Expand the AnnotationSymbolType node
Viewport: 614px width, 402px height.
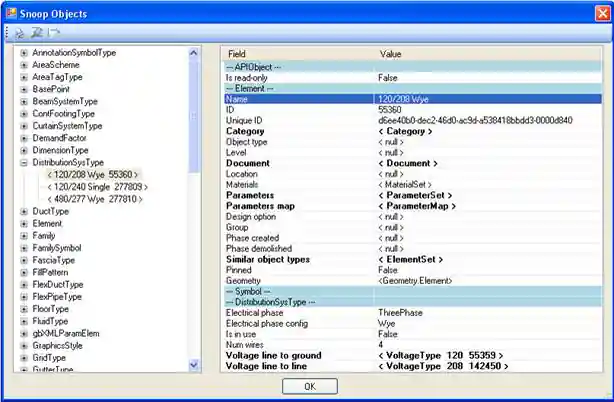pos(23,51)
